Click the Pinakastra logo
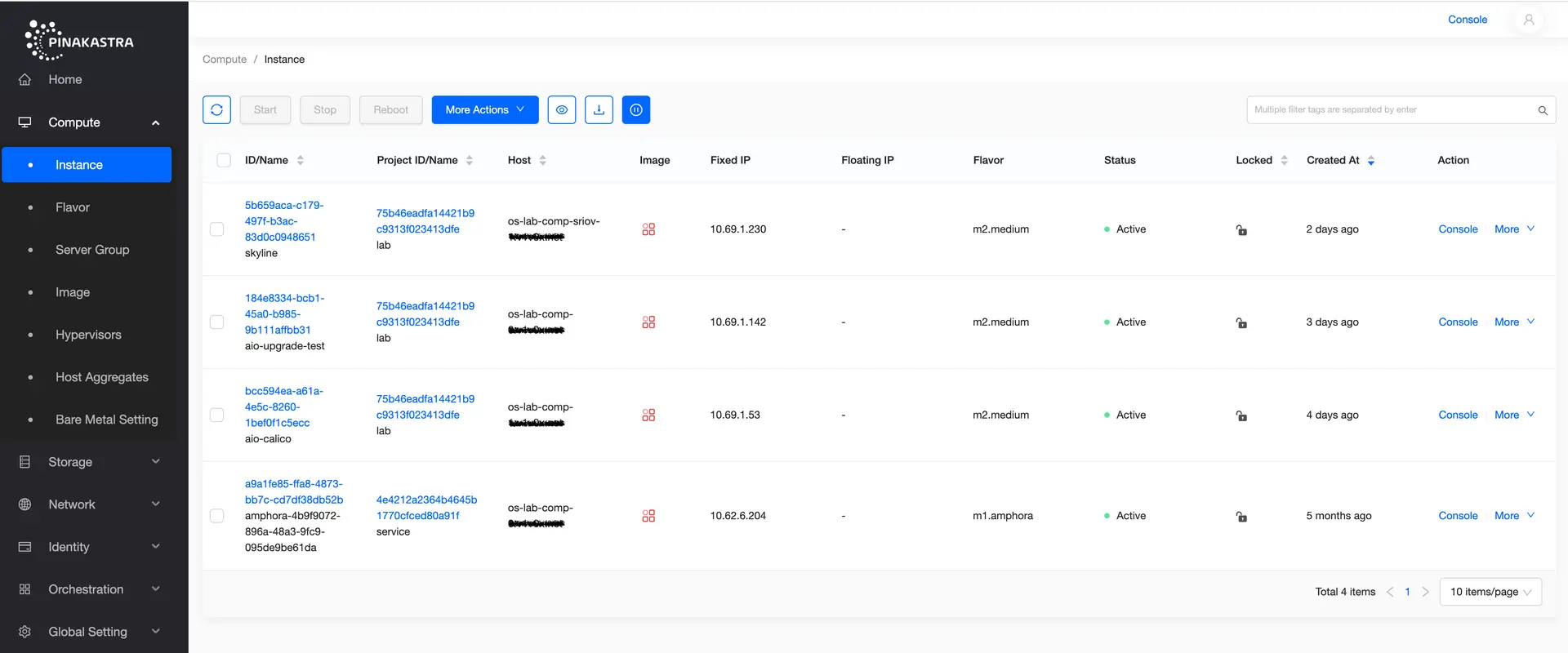This screenshot has height=653, width=1568. [x=79, y=41]
